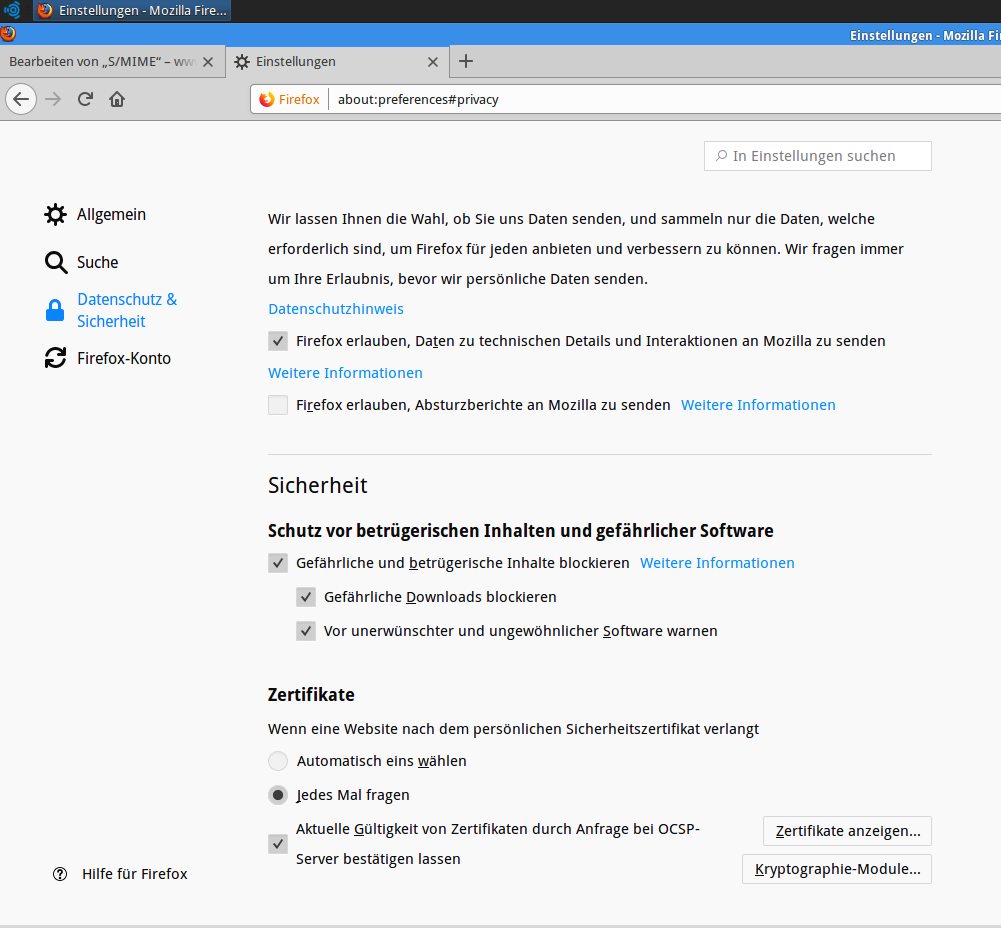This screenshot has width=1001, height=928.
Task: Select the Datenschutz & Sicherheit lock icon
Action: [55, 310]
